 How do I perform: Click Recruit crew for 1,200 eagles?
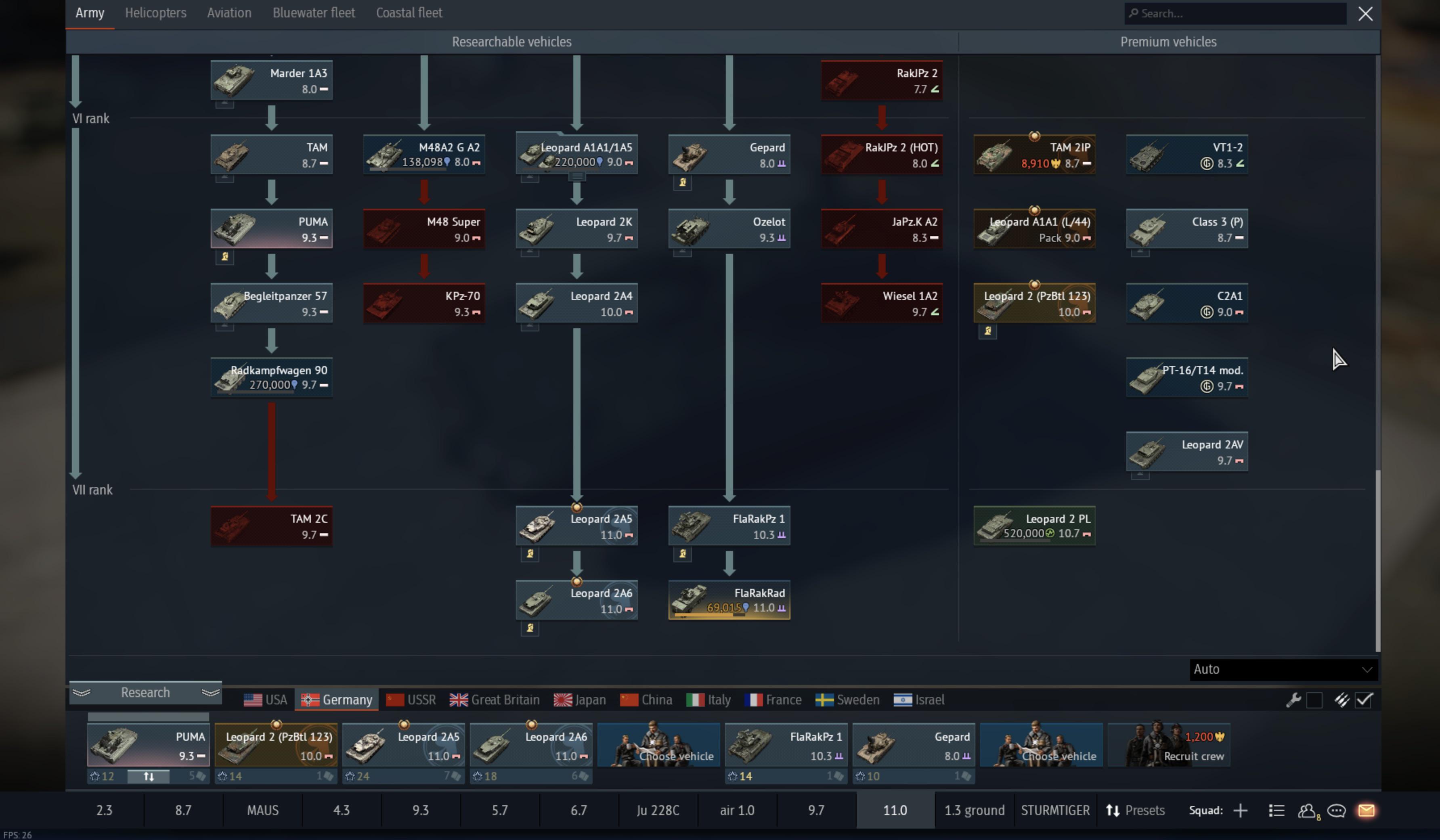click(x=1169, y=745)
